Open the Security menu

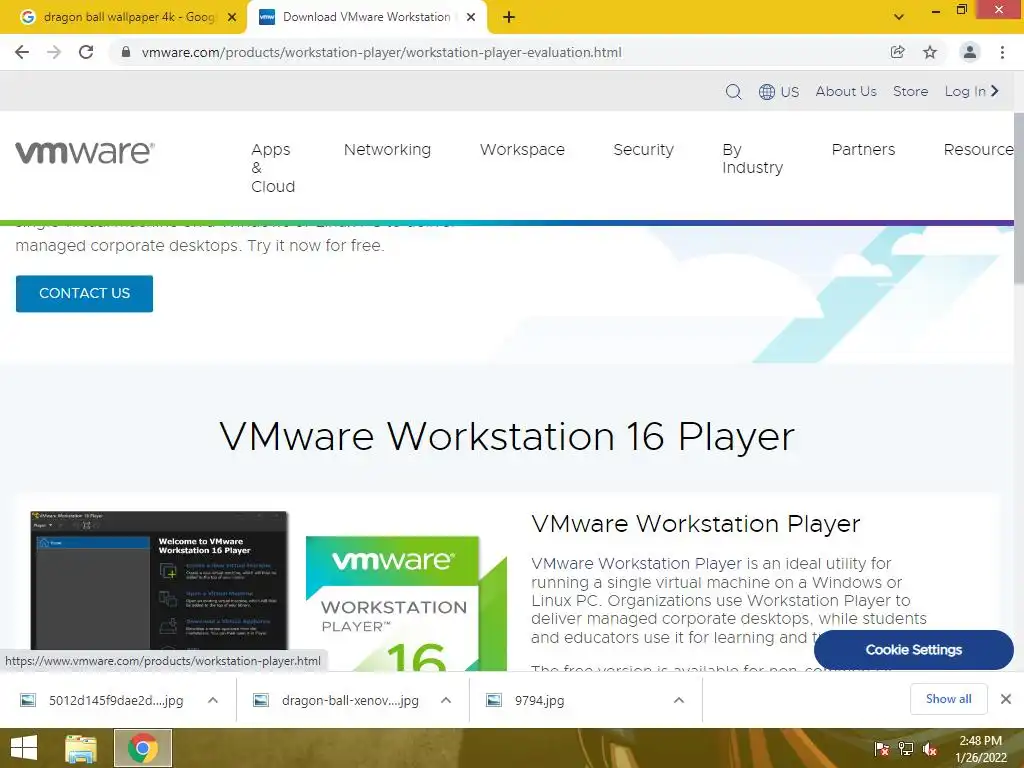tap(643, 150)
